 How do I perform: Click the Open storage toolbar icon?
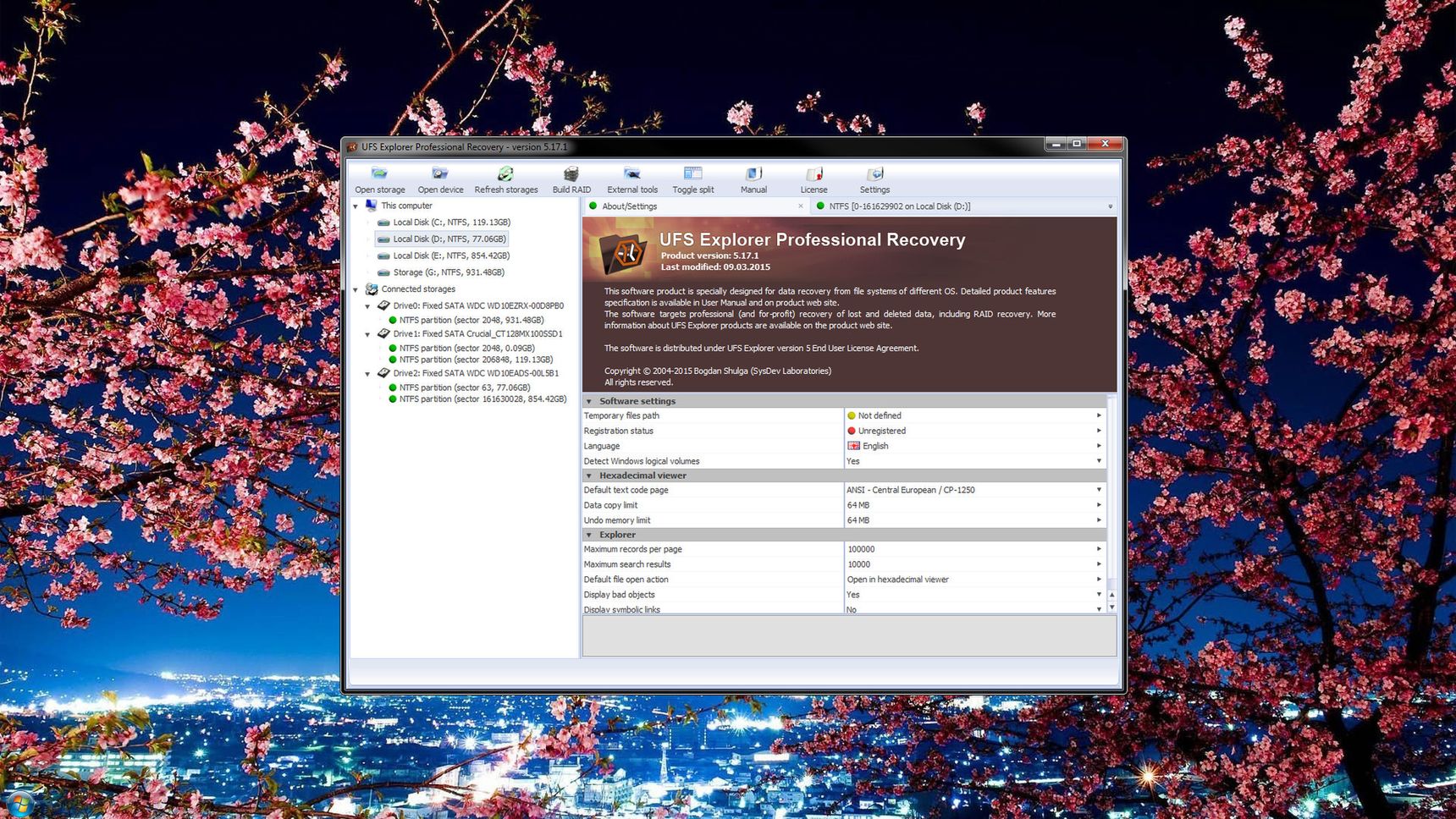tap(379, 174)
